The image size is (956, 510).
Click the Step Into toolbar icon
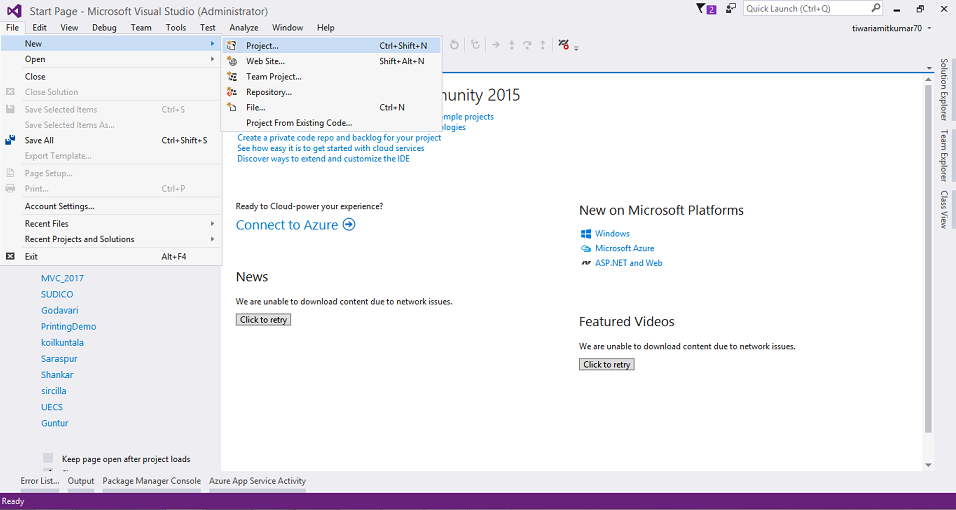point(512,45)
